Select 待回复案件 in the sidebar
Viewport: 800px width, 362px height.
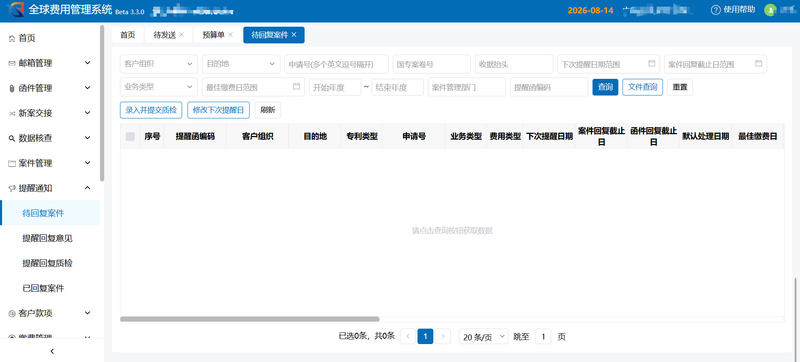[x=50, y=213]
